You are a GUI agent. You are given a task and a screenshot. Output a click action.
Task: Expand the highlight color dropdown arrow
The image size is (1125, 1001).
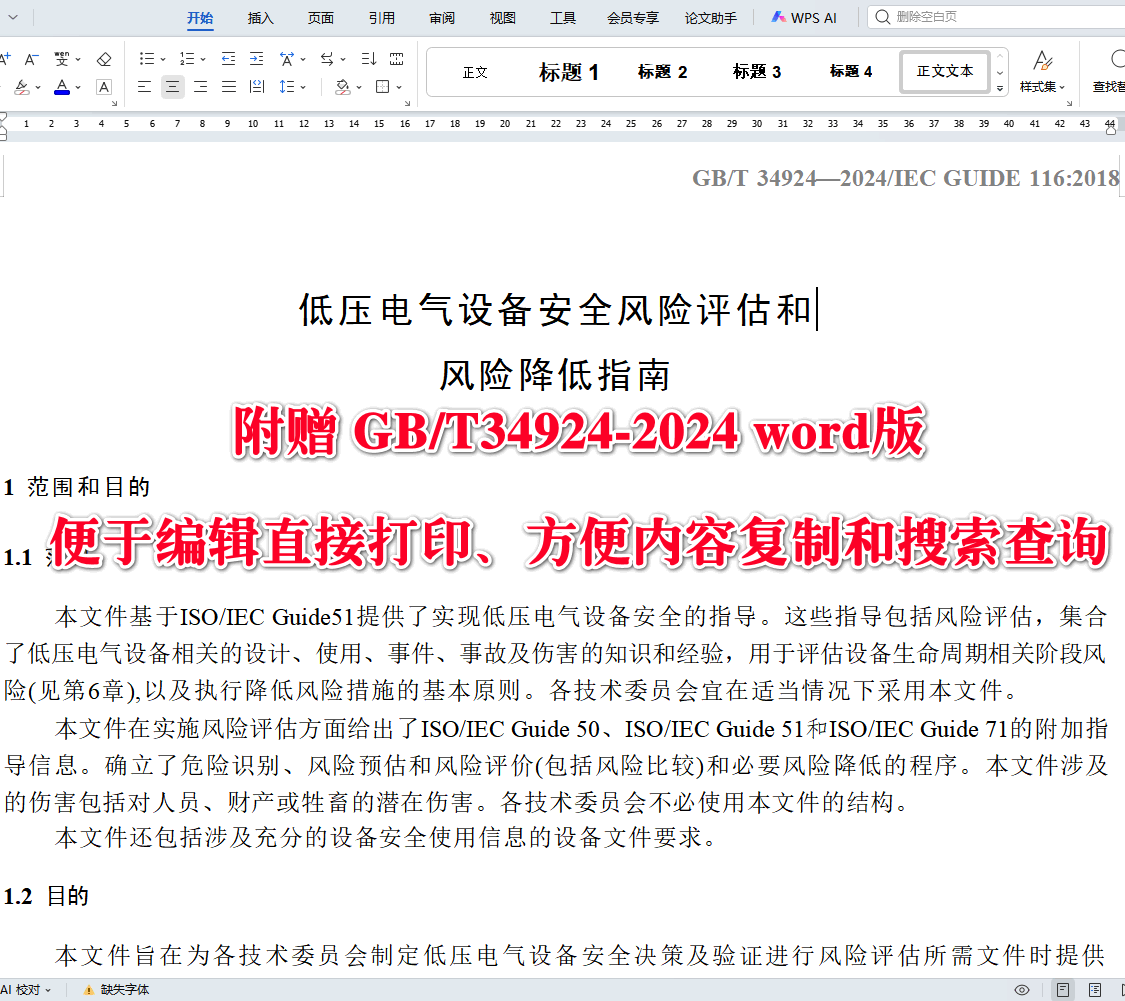[x=38, y=88]
